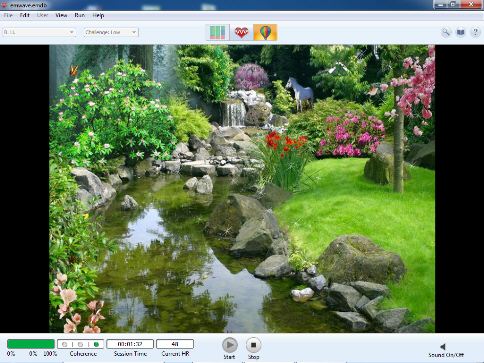
Task: Click the emWave heart icon in title bar
Action: pos(4,5)
